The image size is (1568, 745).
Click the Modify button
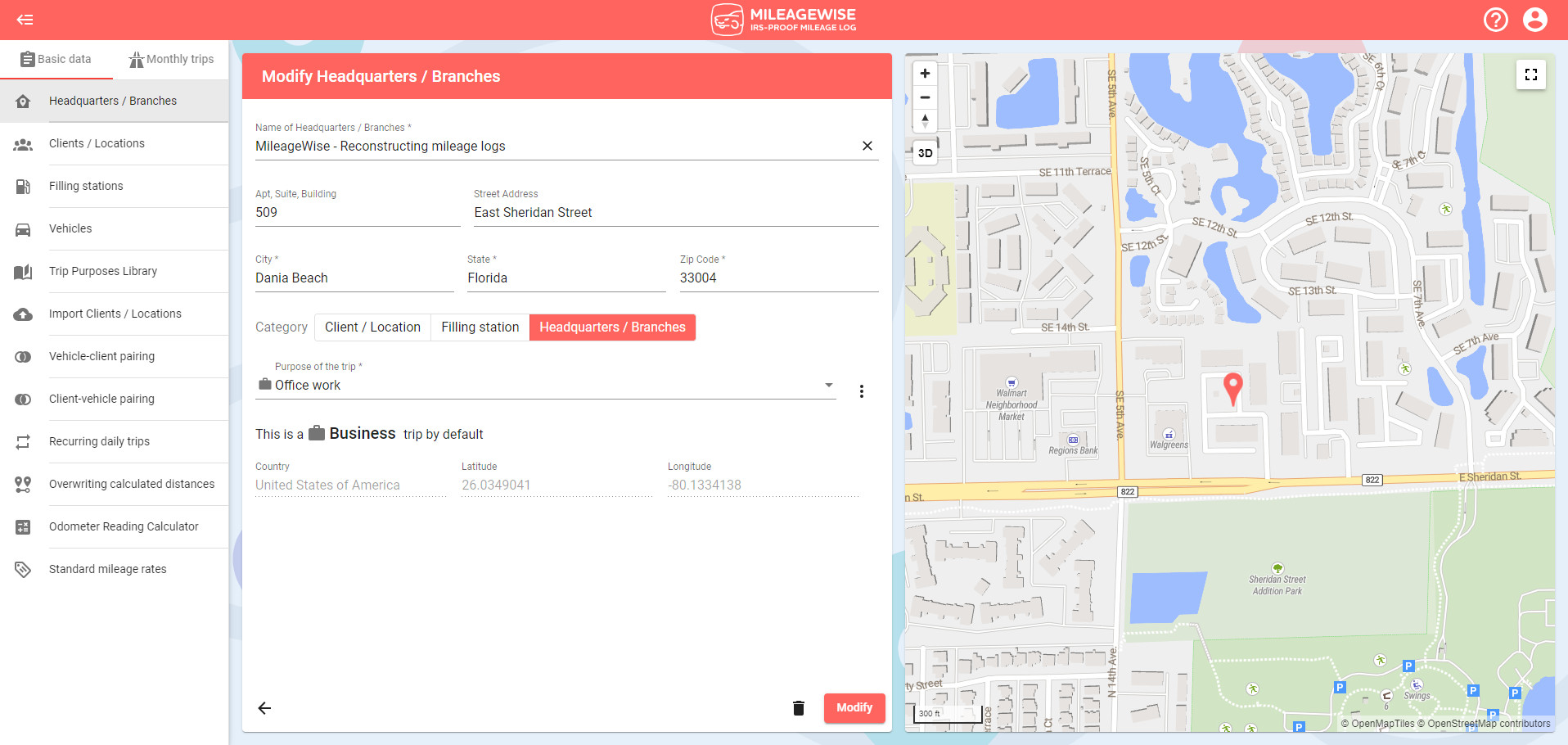854,708
